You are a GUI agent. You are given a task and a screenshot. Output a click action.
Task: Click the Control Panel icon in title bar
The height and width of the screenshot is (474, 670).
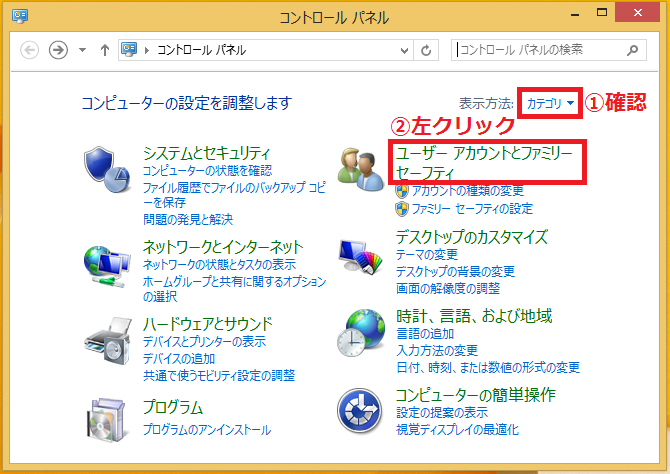pos(20,17)
